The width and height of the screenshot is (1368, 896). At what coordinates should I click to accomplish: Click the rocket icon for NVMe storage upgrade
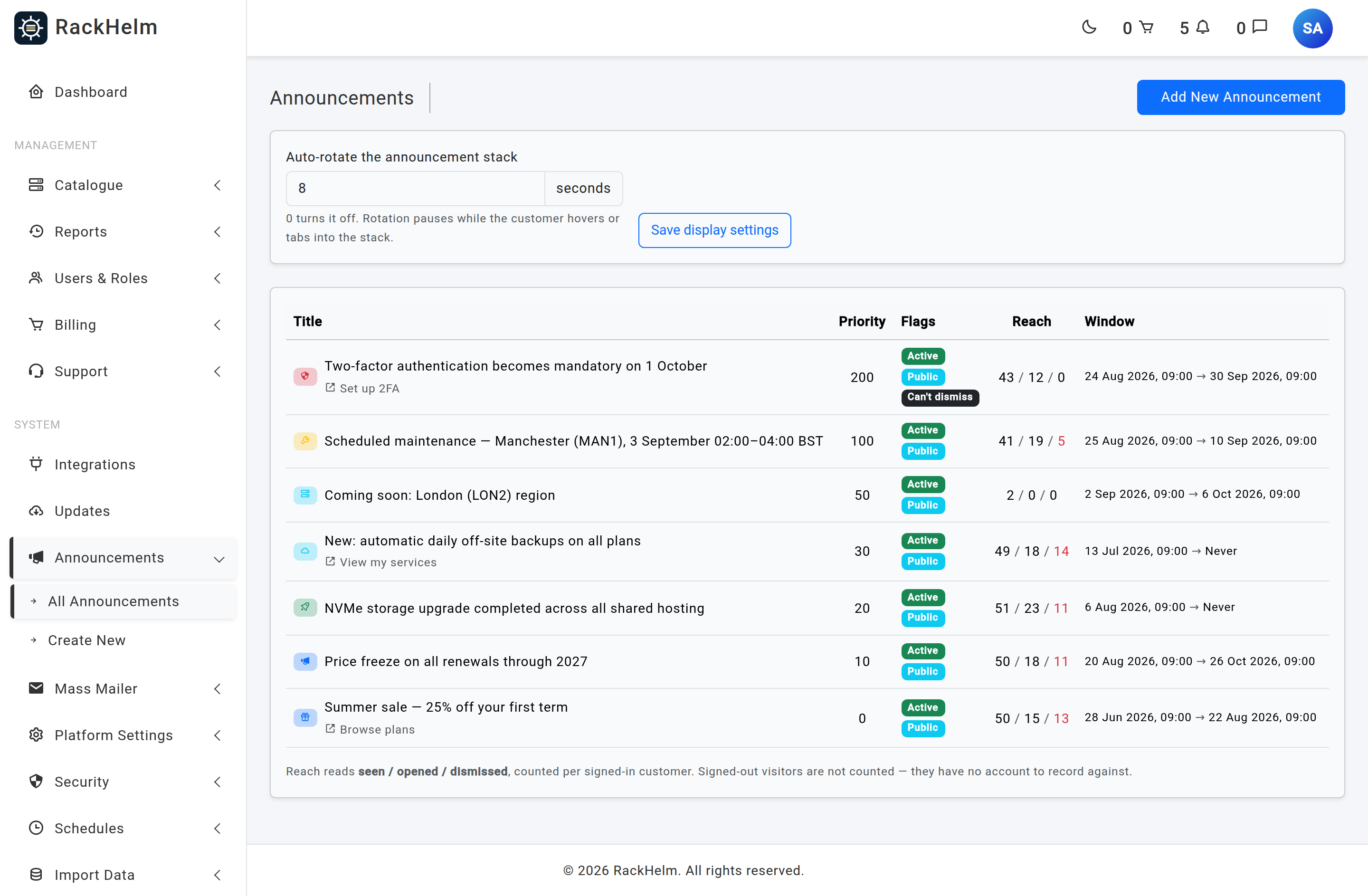305,608
